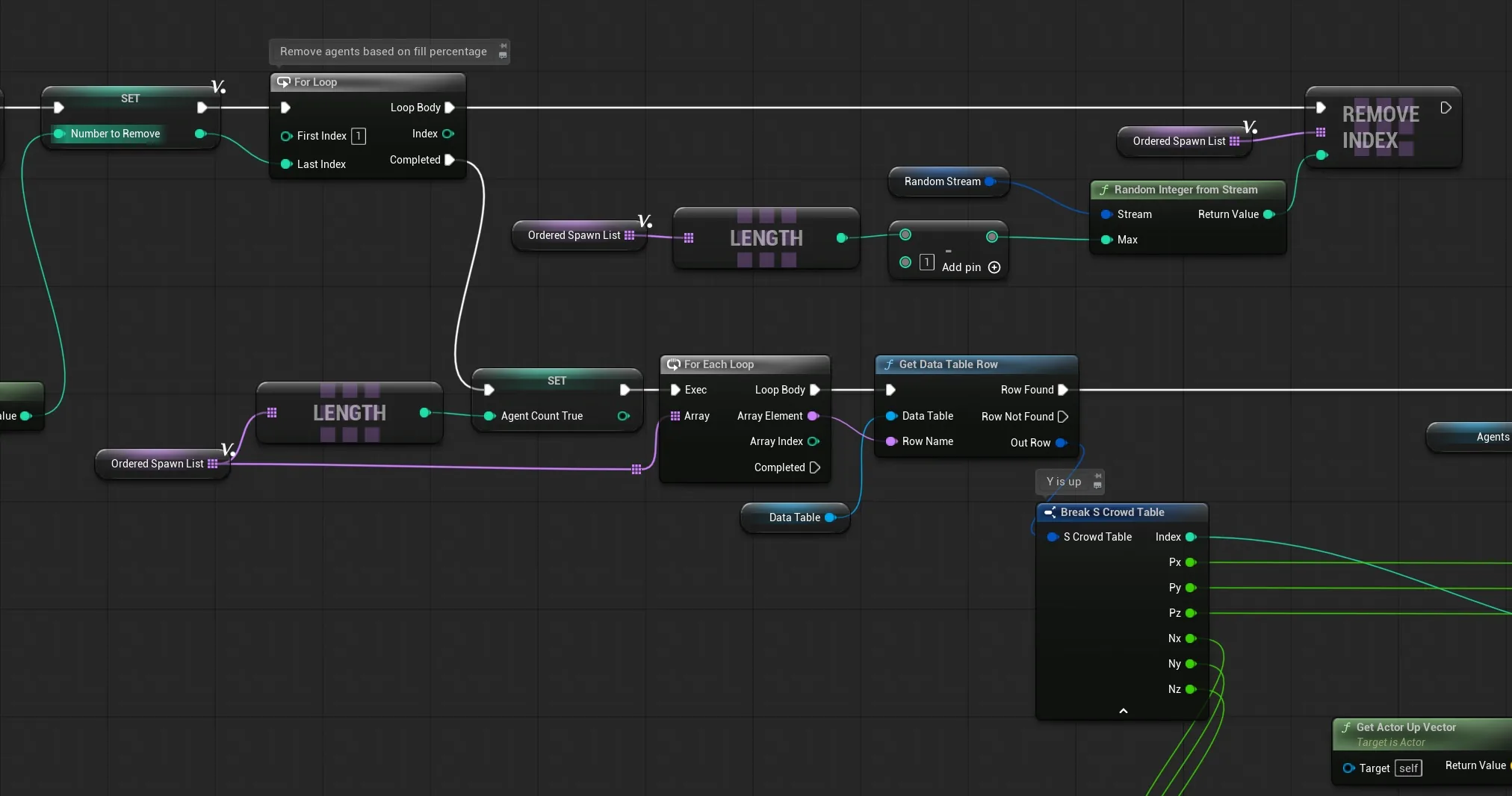
Task: Click the Out Row pin on Get Data Table Row
Action: pos(1061,443)
